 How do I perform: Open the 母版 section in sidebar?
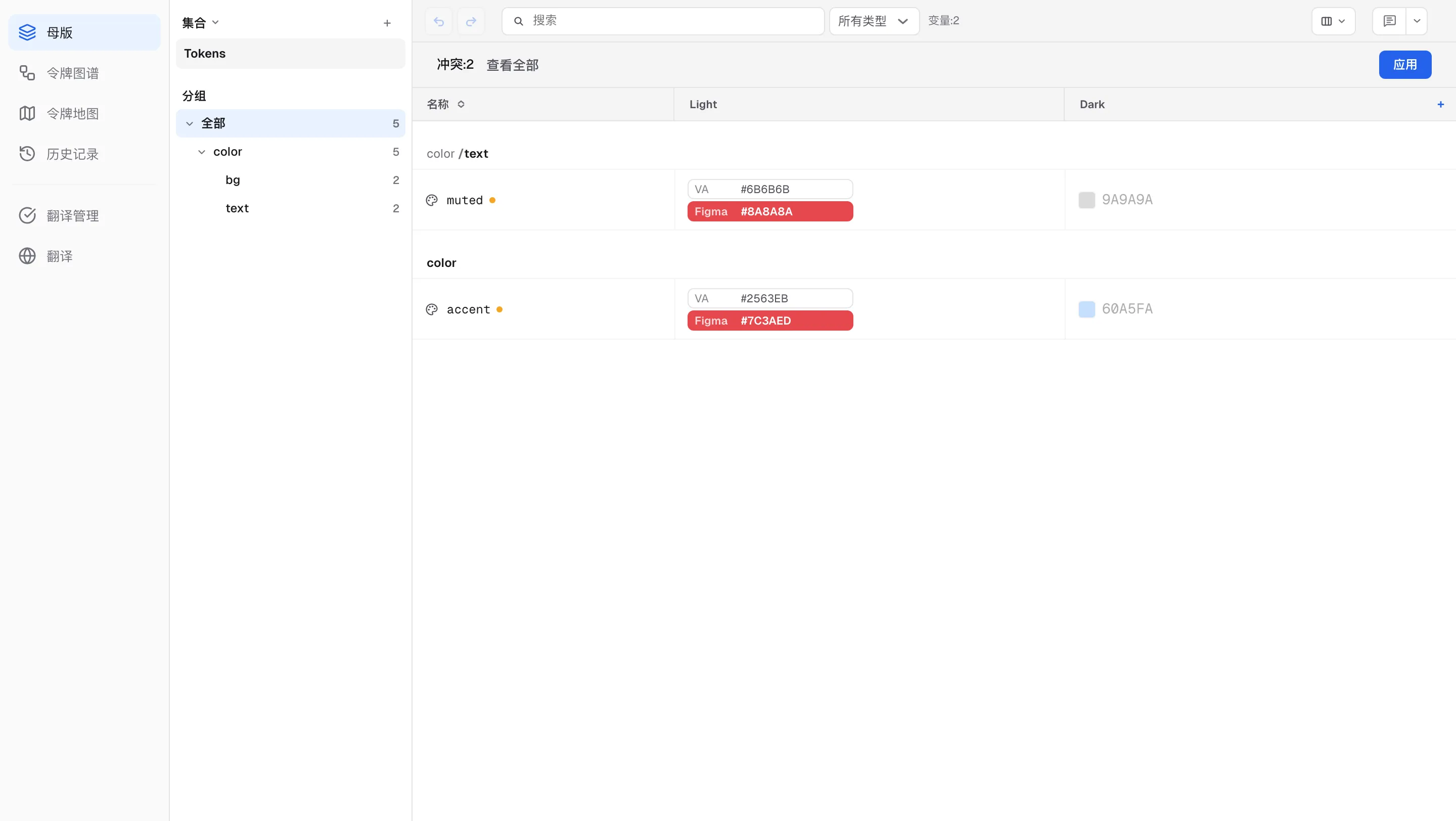84,32
